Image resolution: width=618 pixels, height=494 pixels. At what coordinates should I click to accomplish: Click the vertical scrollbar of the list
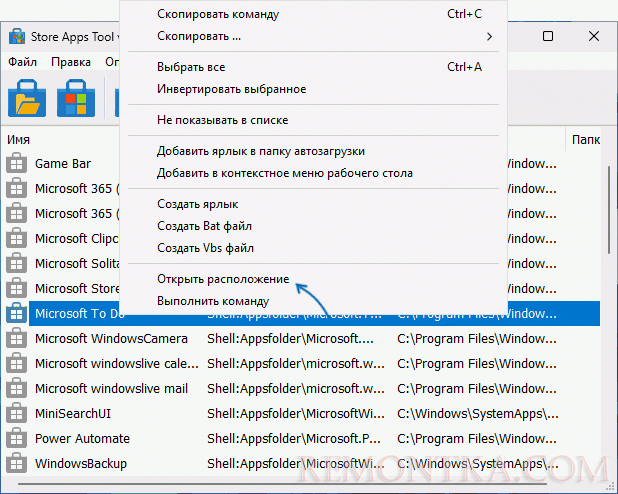(x=609, y=210)
